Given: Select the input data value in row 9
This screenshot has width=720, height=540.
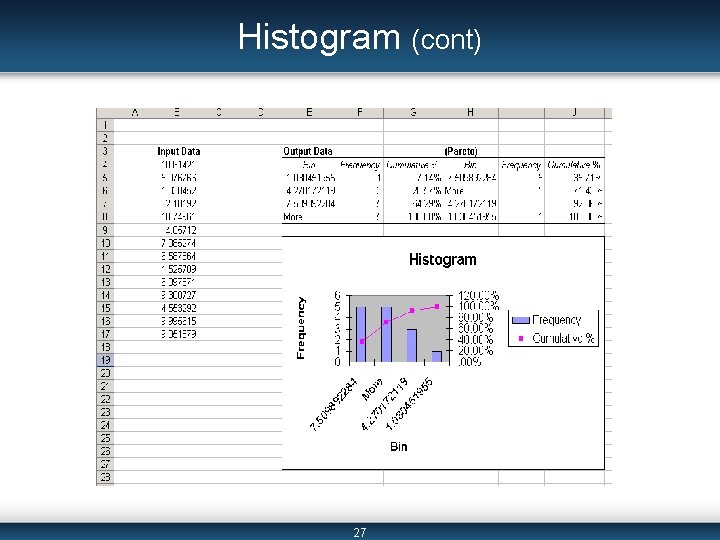Looking at the screenshot, I should click(x=180, y=230).
